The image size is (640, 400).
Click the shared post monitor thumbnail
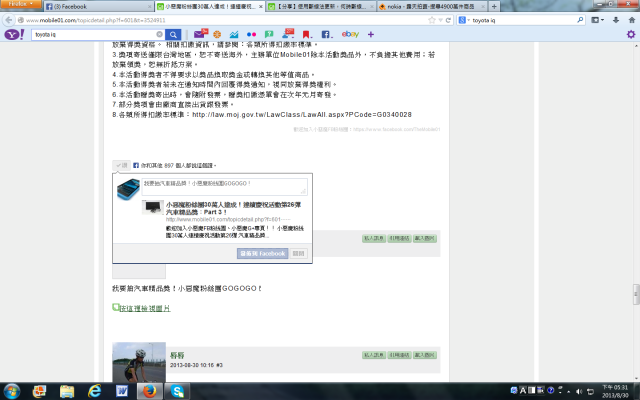[x=153, y=207]
